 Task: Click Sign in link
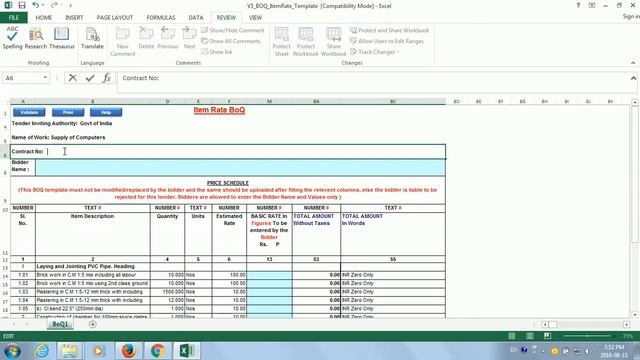631,16
